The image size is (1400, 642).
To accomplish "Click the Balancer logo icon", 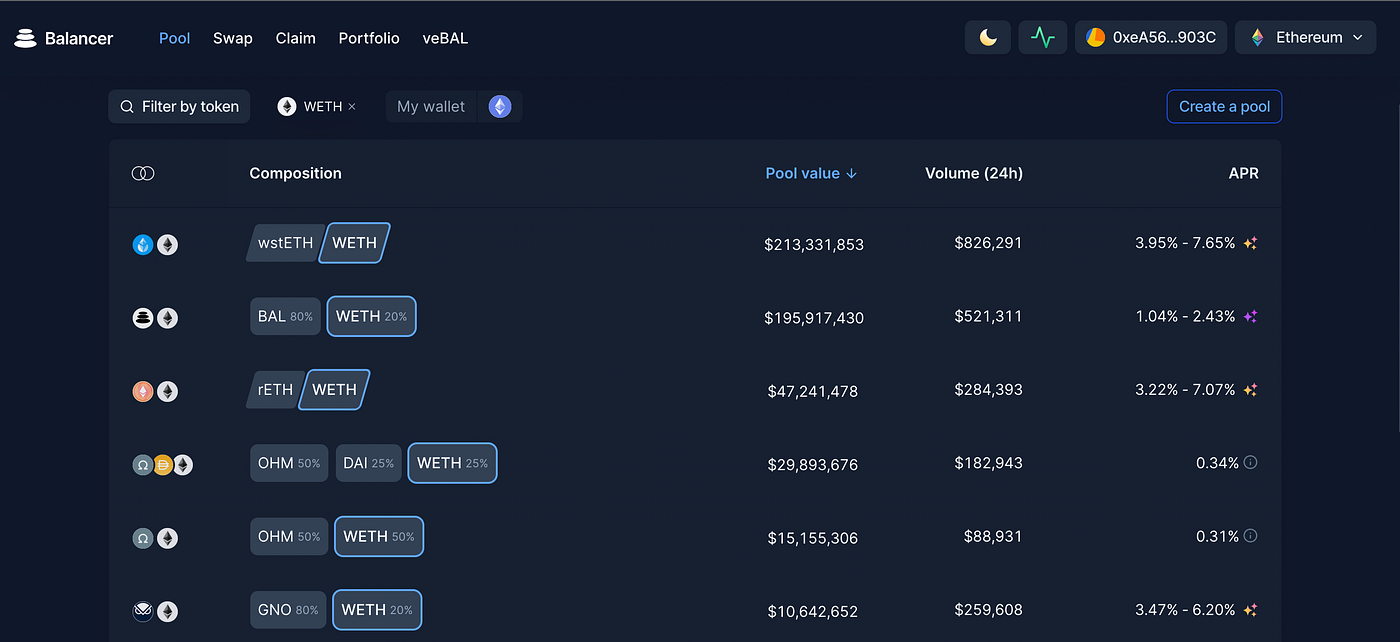I will [x=25, y=38].
